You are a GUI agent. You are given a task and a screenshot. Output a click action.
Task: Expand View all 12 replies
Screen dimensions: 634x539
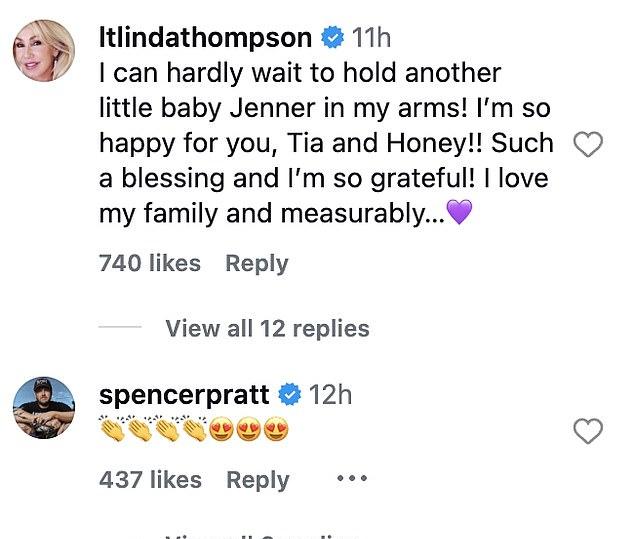[x=267, y=328]
